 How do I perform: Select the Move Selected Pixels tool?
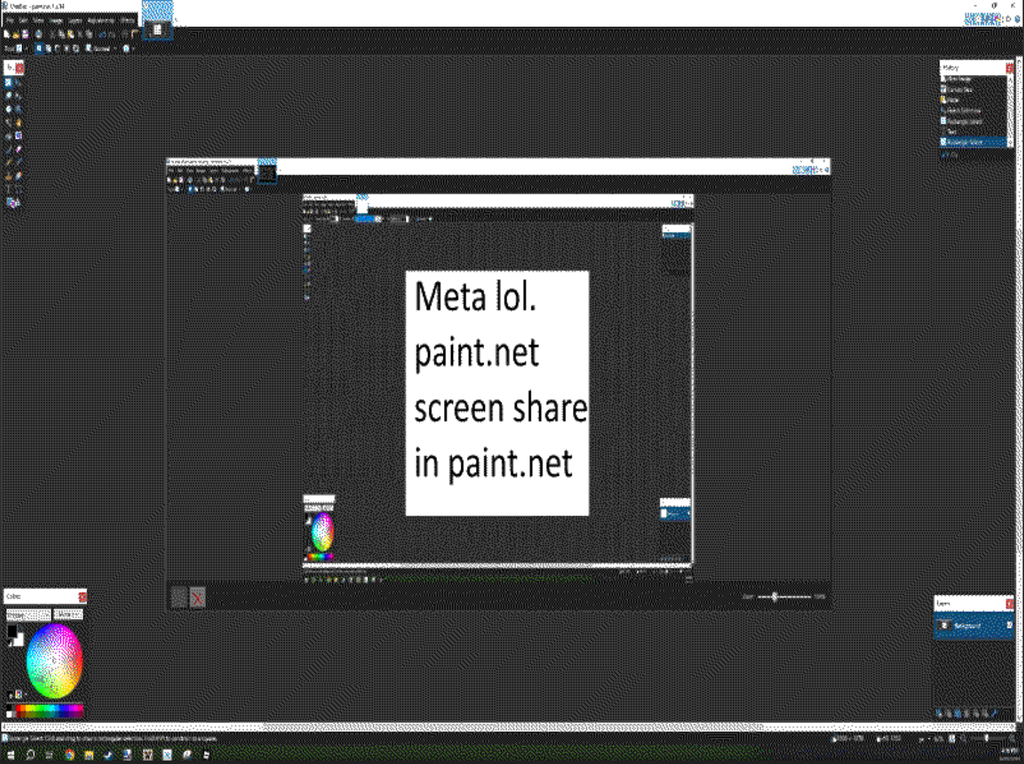point(18,83)
